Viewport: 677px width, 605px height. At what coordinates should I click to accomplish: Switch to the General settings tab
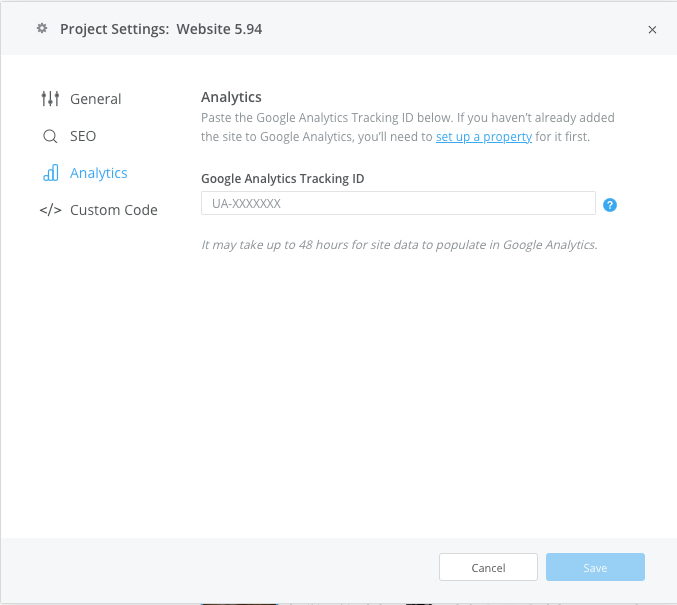95,99
